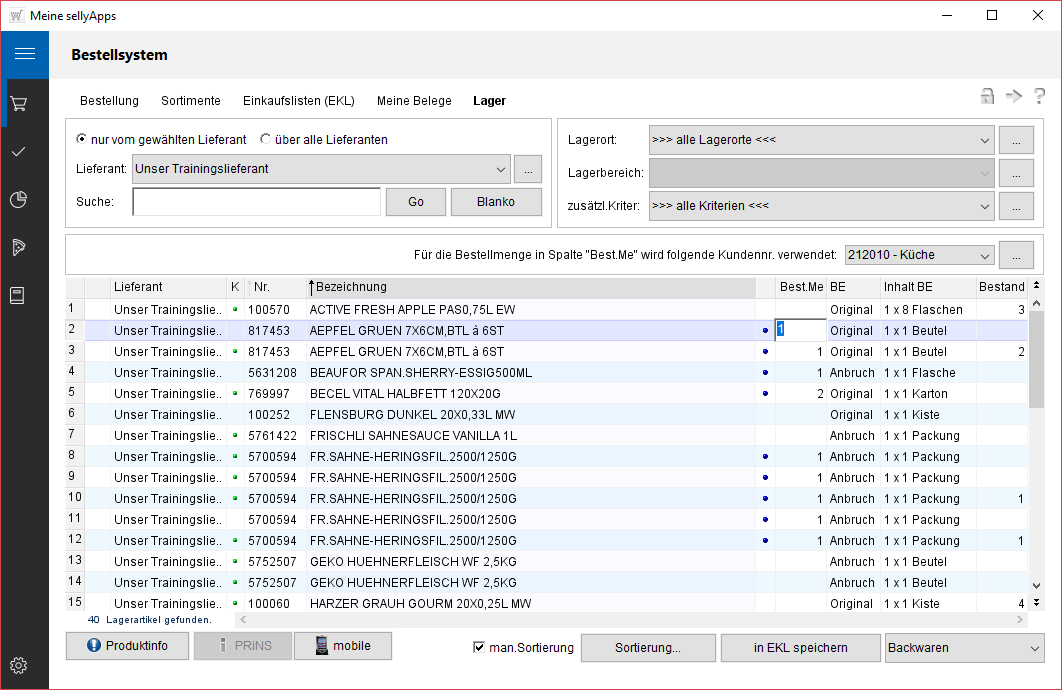This screenshot has height=690, width=1062.
Task: Switch to the Sortimente tab
Action: [x=191, y=101]
